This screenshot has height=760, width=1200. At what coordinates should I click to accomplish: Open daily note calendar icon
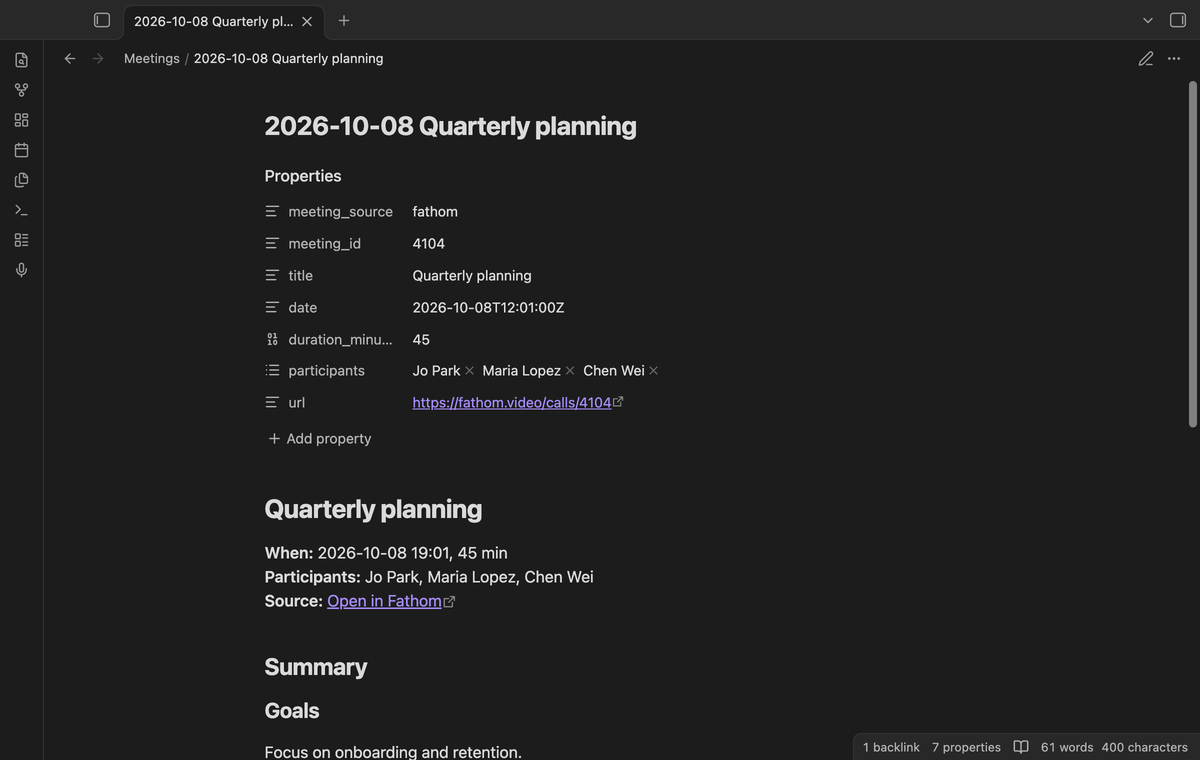pyautogui.click(x=21, y=150)
